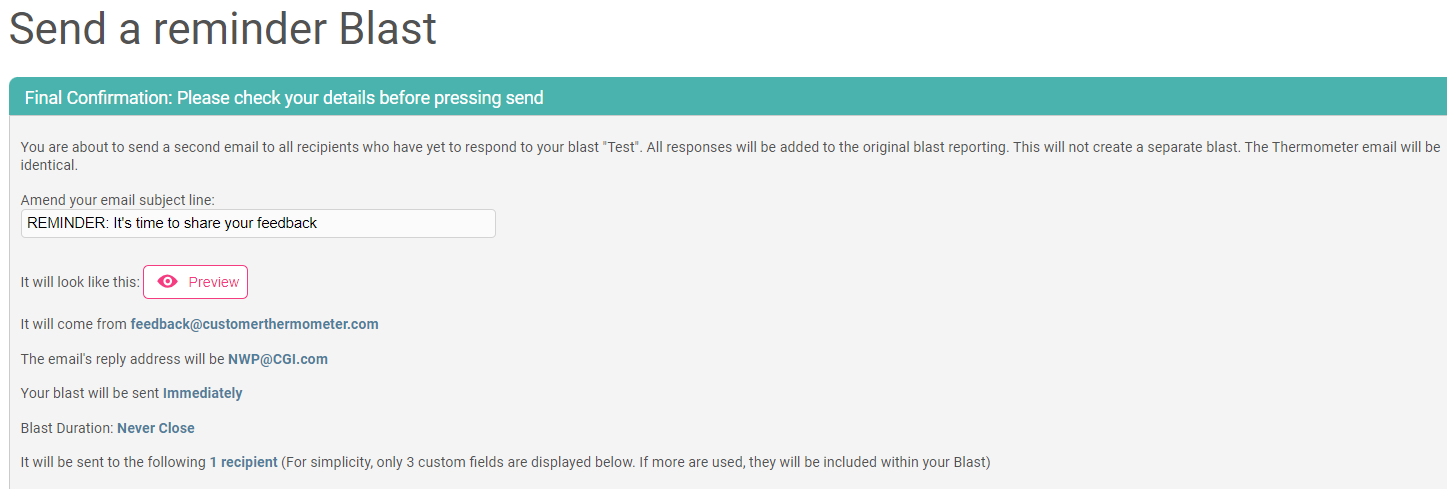Click the "Send a reminder Blast" heading

(x=223, y=29)
